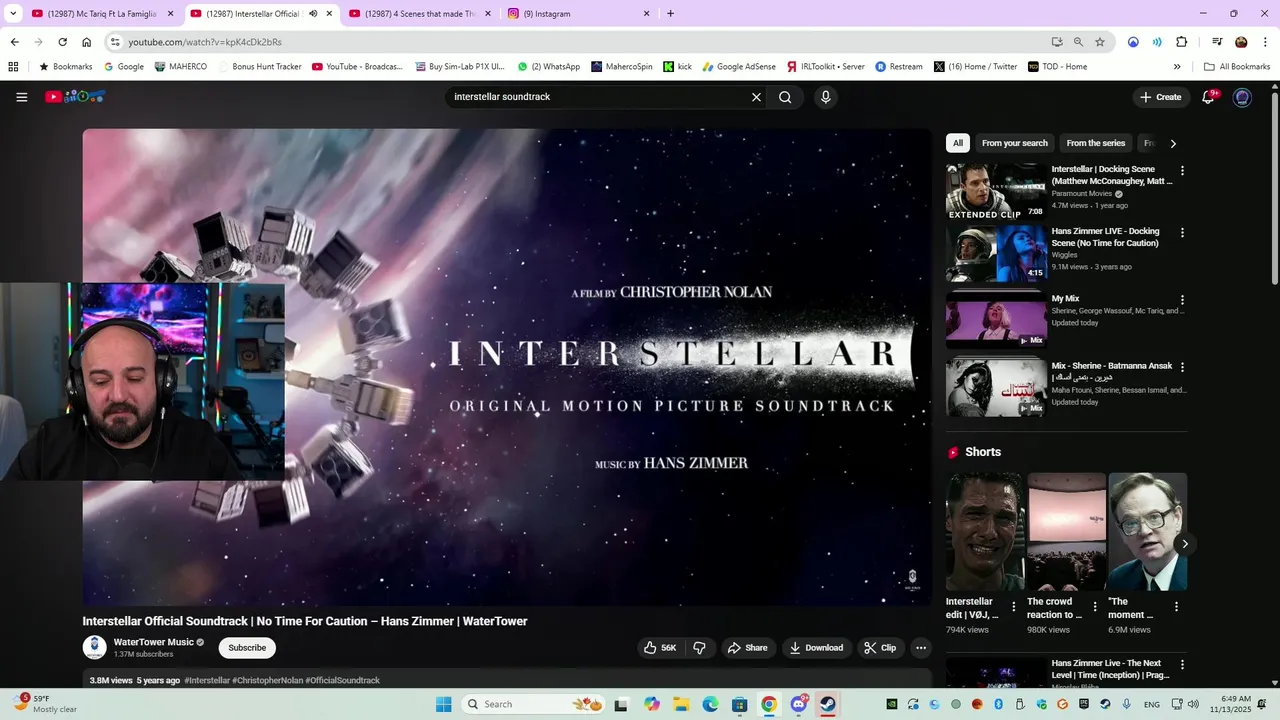Open the WhatsApp bookmark
This screenshot has width=1280, height=720.
[x=549, y=67]
